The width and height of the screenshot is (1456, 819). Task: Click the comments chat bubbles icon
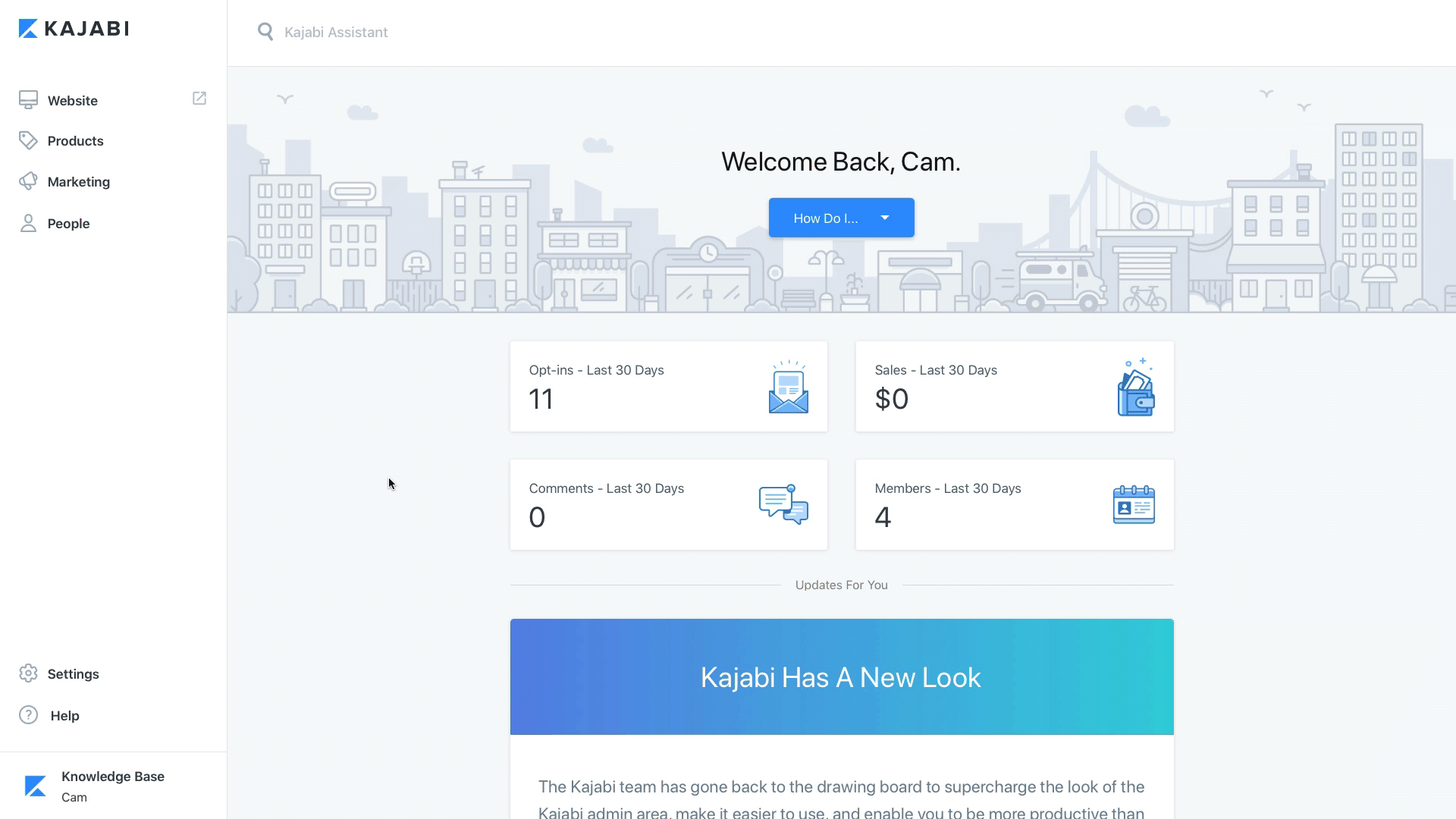[x=783, y=504]
